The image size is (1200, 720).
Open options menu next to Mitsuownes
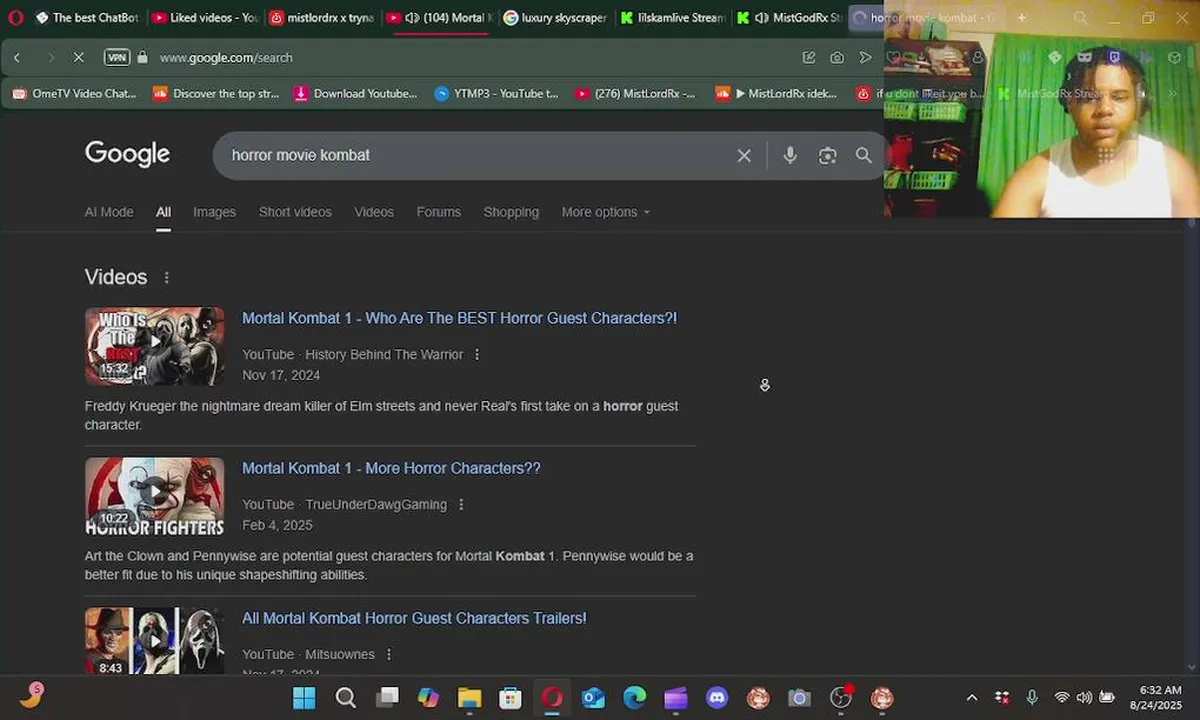(x=389, y=654)
